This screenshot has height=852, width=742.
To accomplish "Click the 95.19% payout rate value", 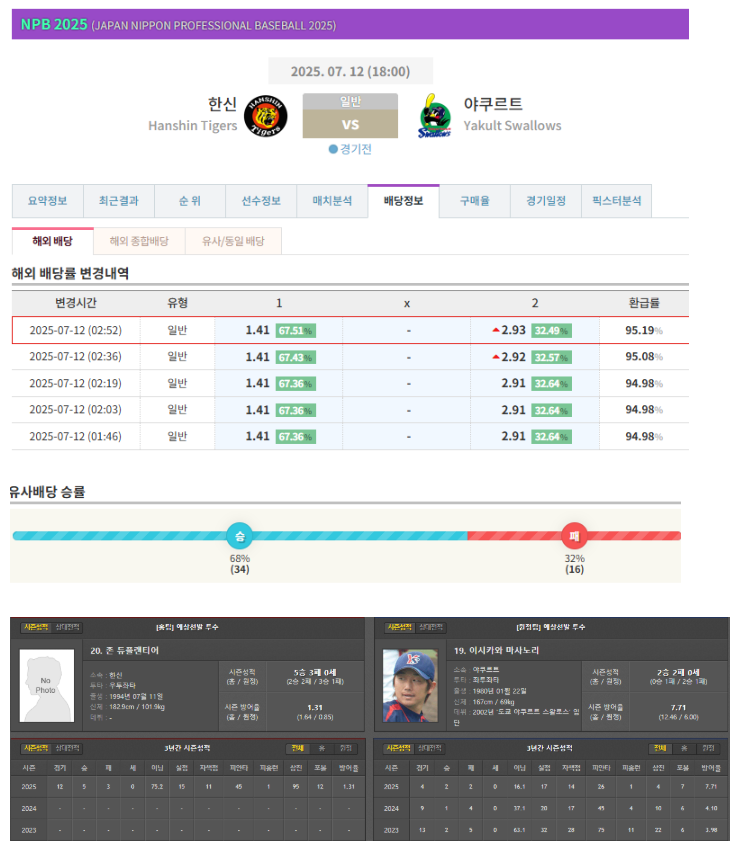I will (x=644, y=330).
